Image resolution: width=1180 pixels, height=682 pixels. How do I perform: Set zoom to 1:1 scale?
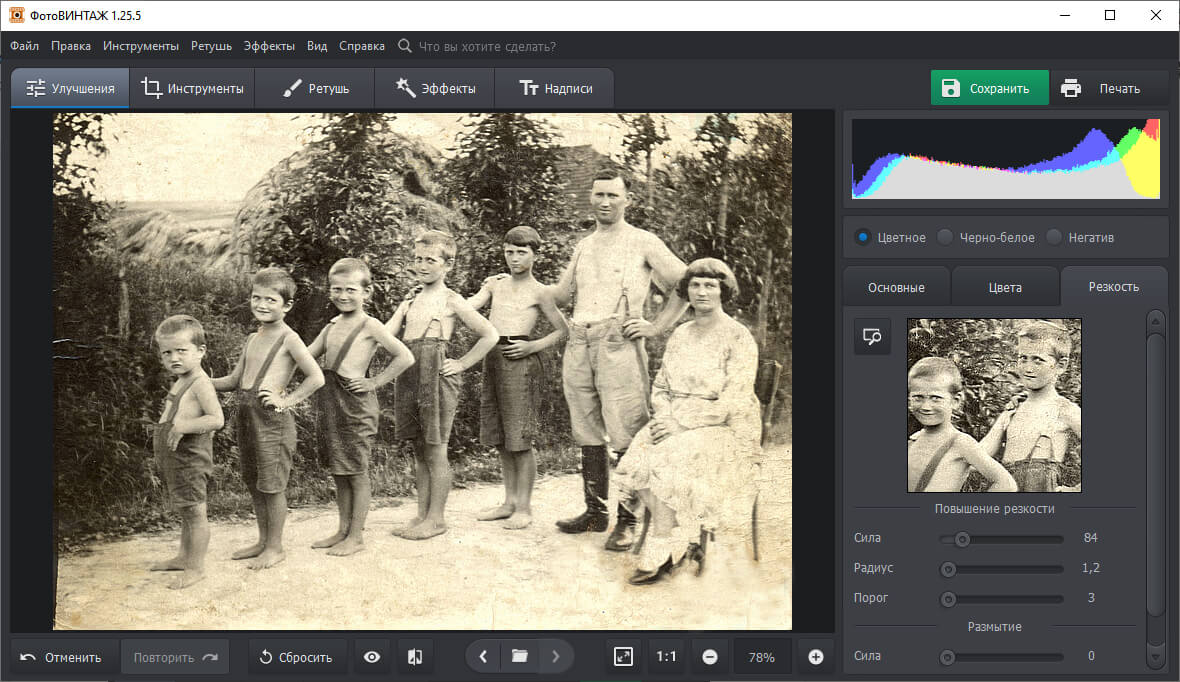(666, 657)
